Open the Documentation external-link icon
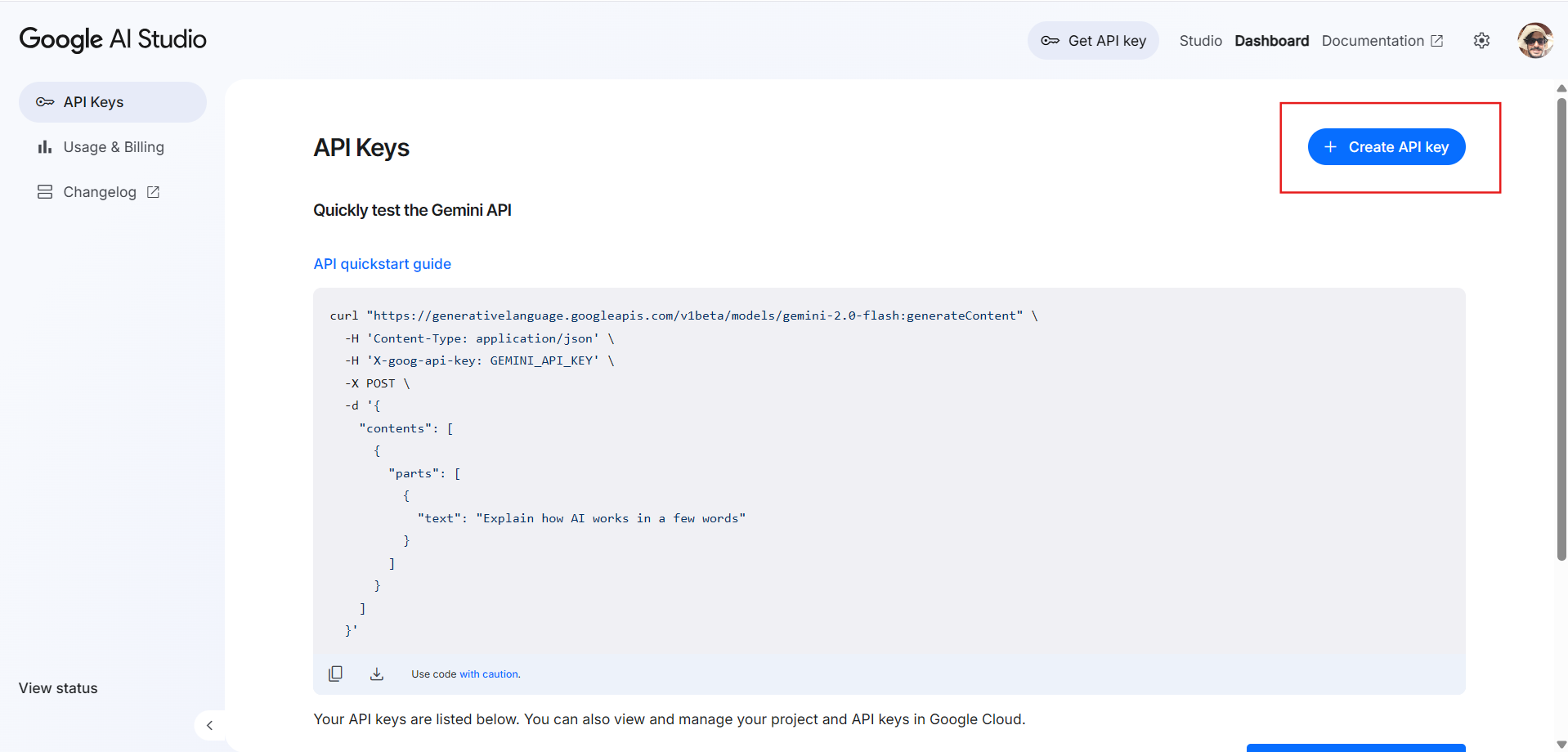The image size is (1568, 752). pos(1436,40)
